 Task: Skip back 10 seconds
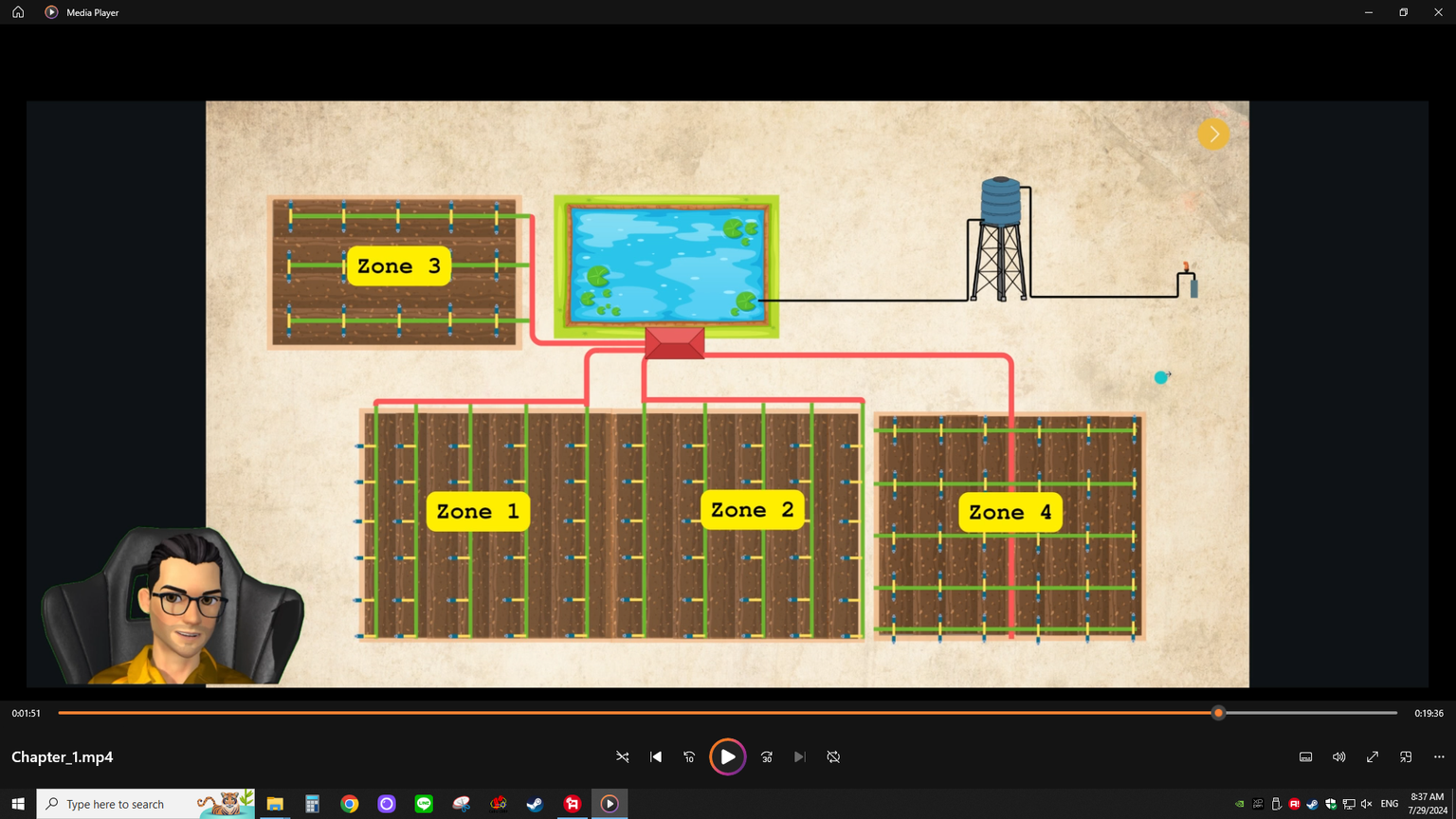click(689, 757)
